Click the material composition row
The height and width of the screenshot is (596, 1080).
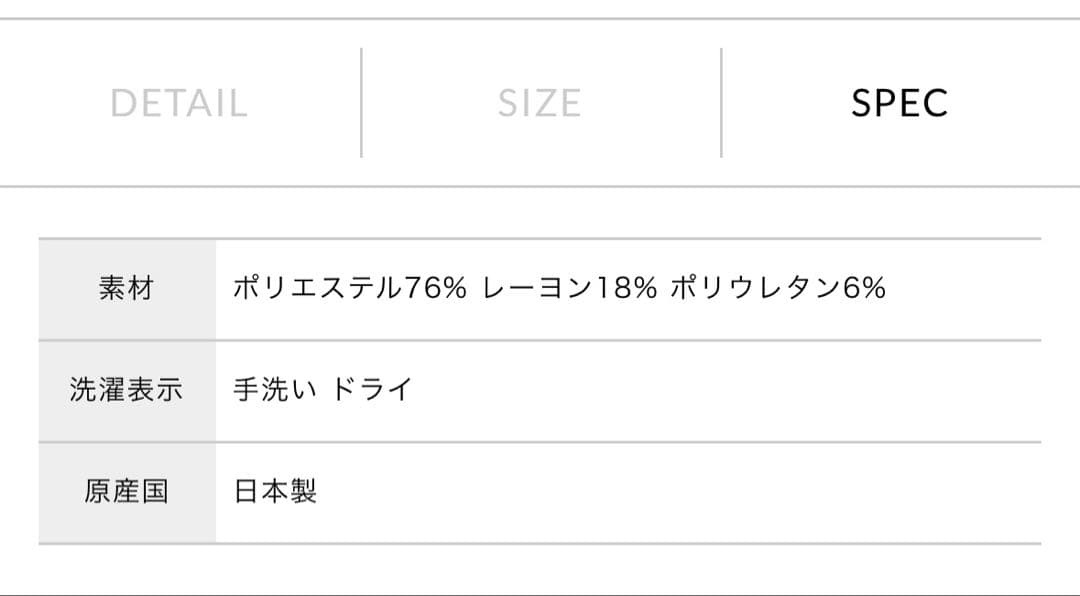540,288
